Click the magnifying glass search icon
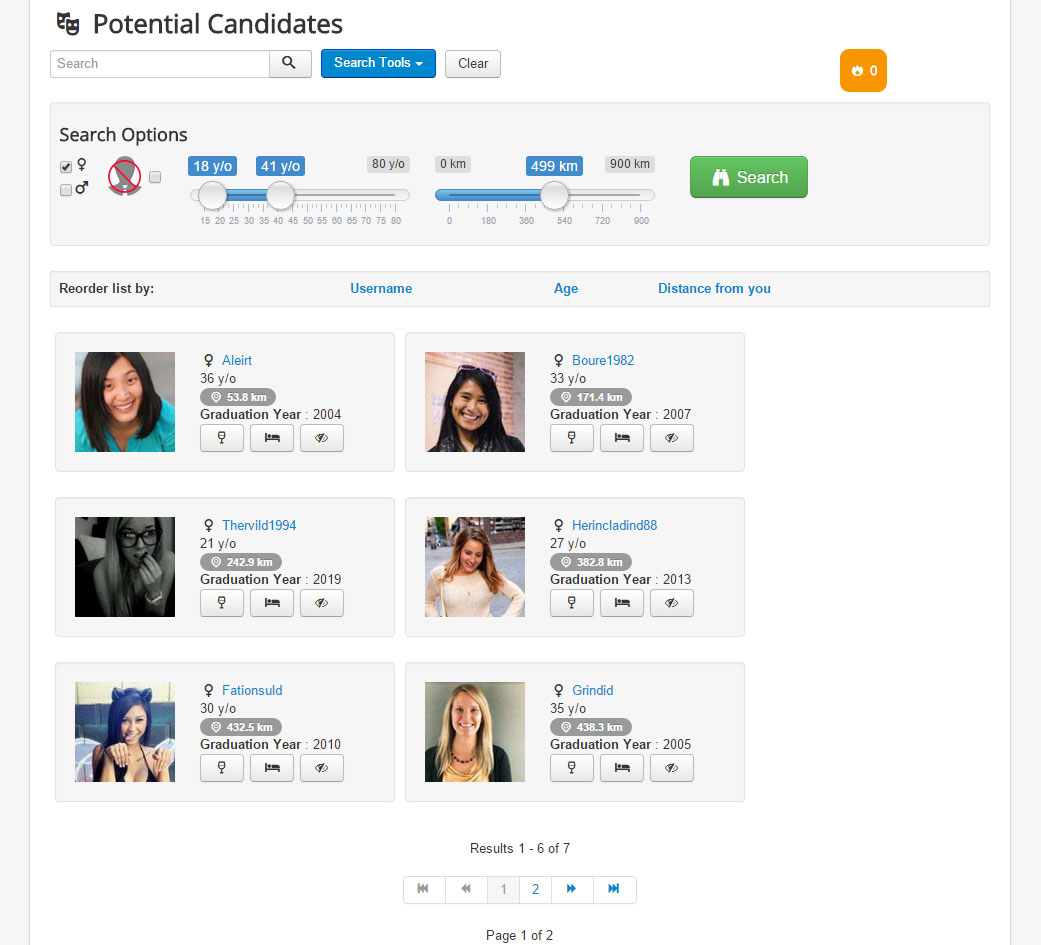This screenshot has height=945, width=1041. click(x=290, y=64)
